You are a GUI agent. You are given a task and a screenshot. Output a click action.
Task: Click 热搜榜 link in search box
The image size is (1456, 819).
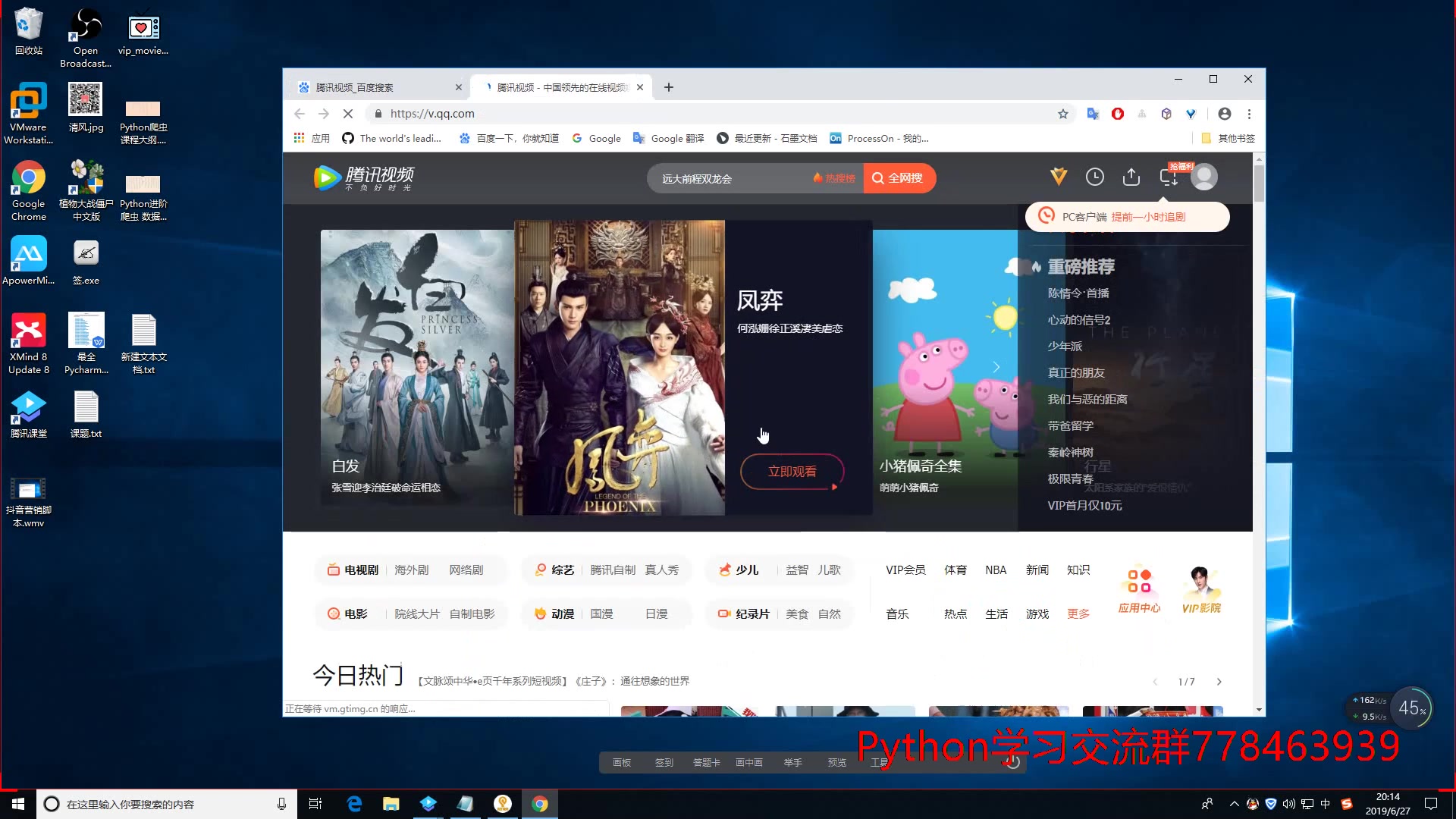point(834,178)
